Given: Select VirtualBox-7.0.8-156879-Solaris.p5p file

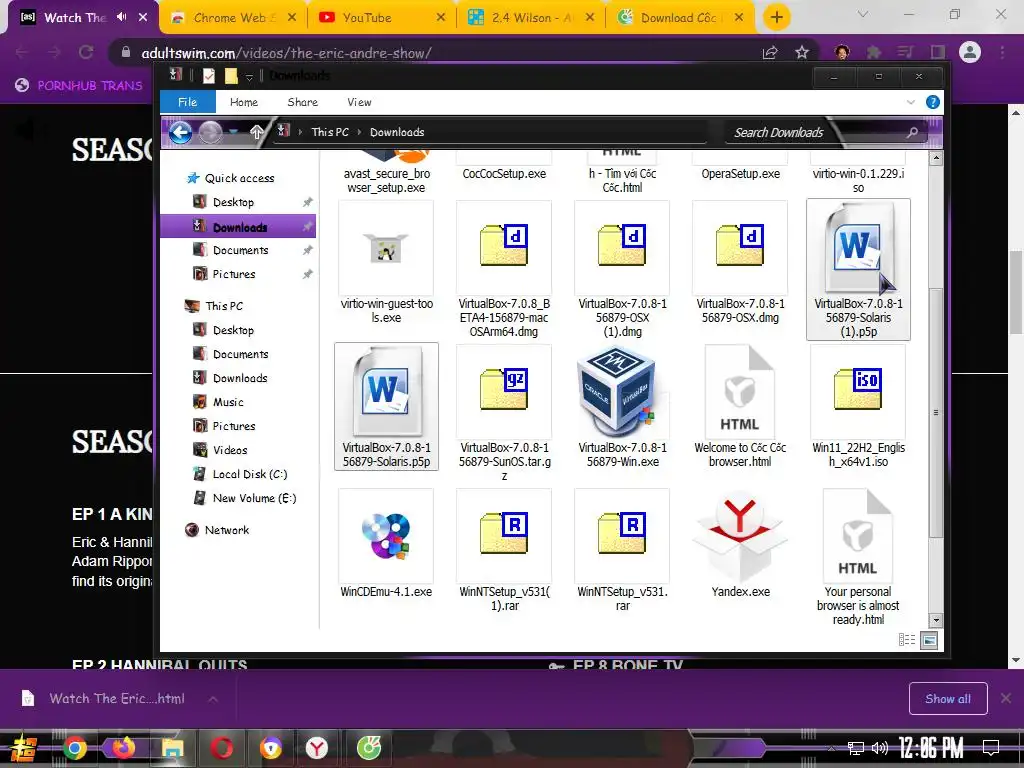Looking at the screenshot, I should 386,406.
